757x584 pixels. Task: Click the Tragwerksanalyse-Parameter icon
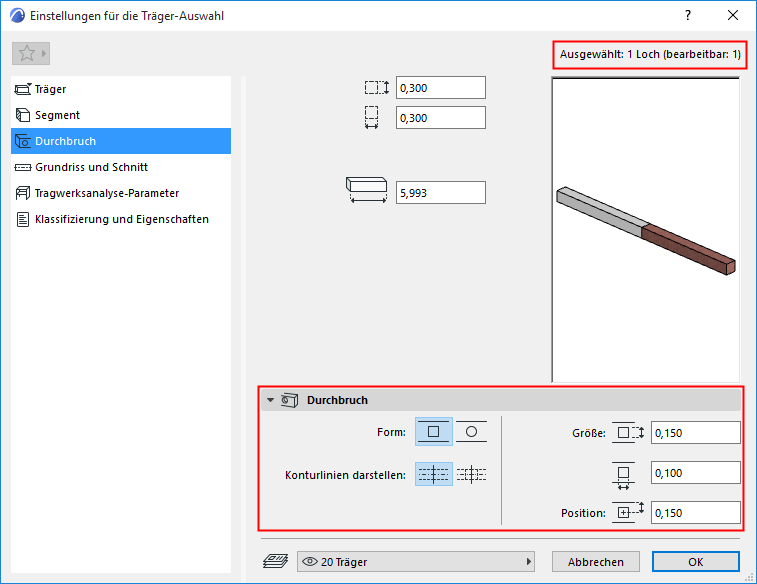[x=23, y=193]
